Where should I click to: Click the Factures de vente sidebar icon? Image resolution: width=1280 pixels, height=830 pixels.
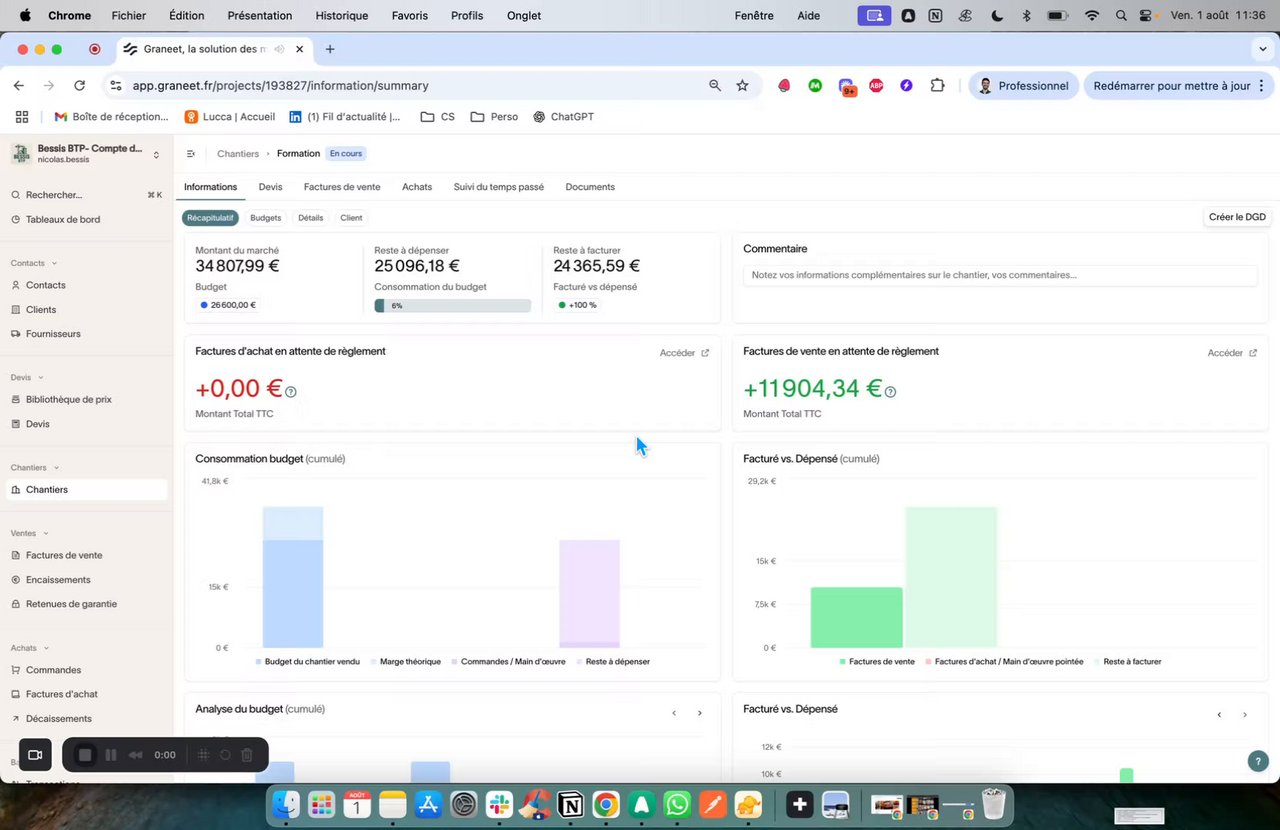(x=16, y=556)
